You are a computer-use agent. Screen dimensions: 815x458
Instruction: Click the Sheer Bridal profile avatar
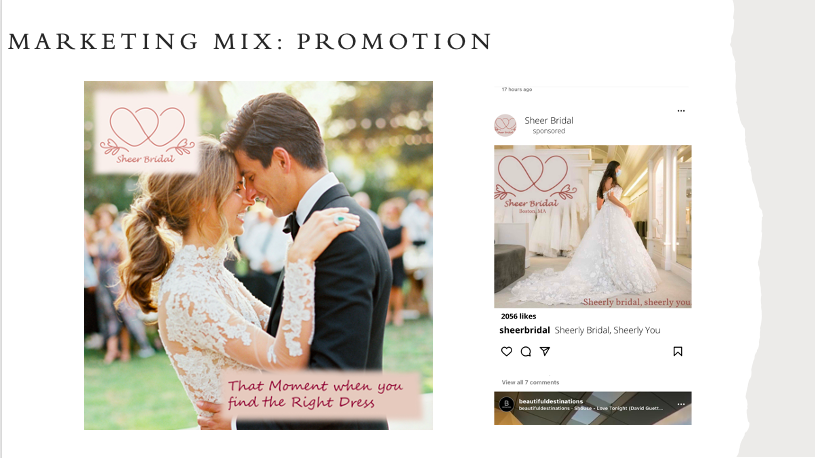point(505,125)
